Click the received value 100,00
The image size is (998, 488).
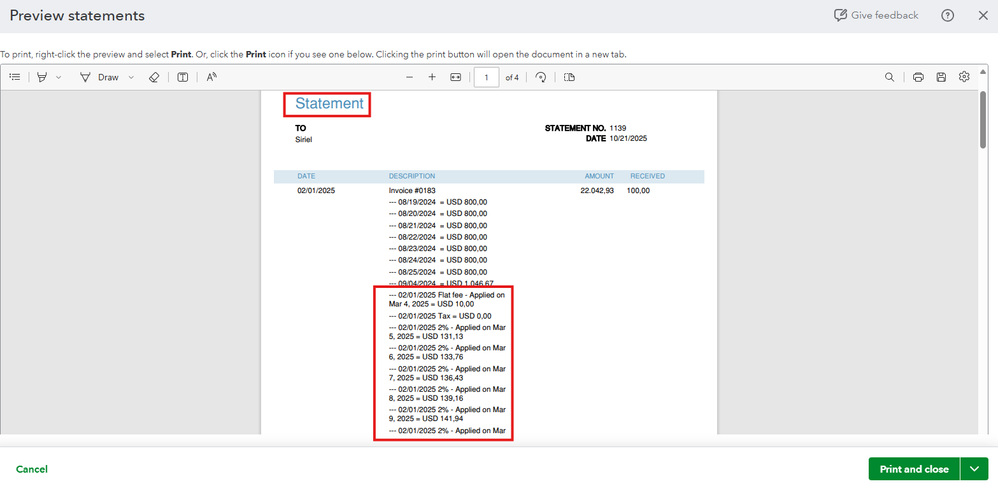point(638,190)
